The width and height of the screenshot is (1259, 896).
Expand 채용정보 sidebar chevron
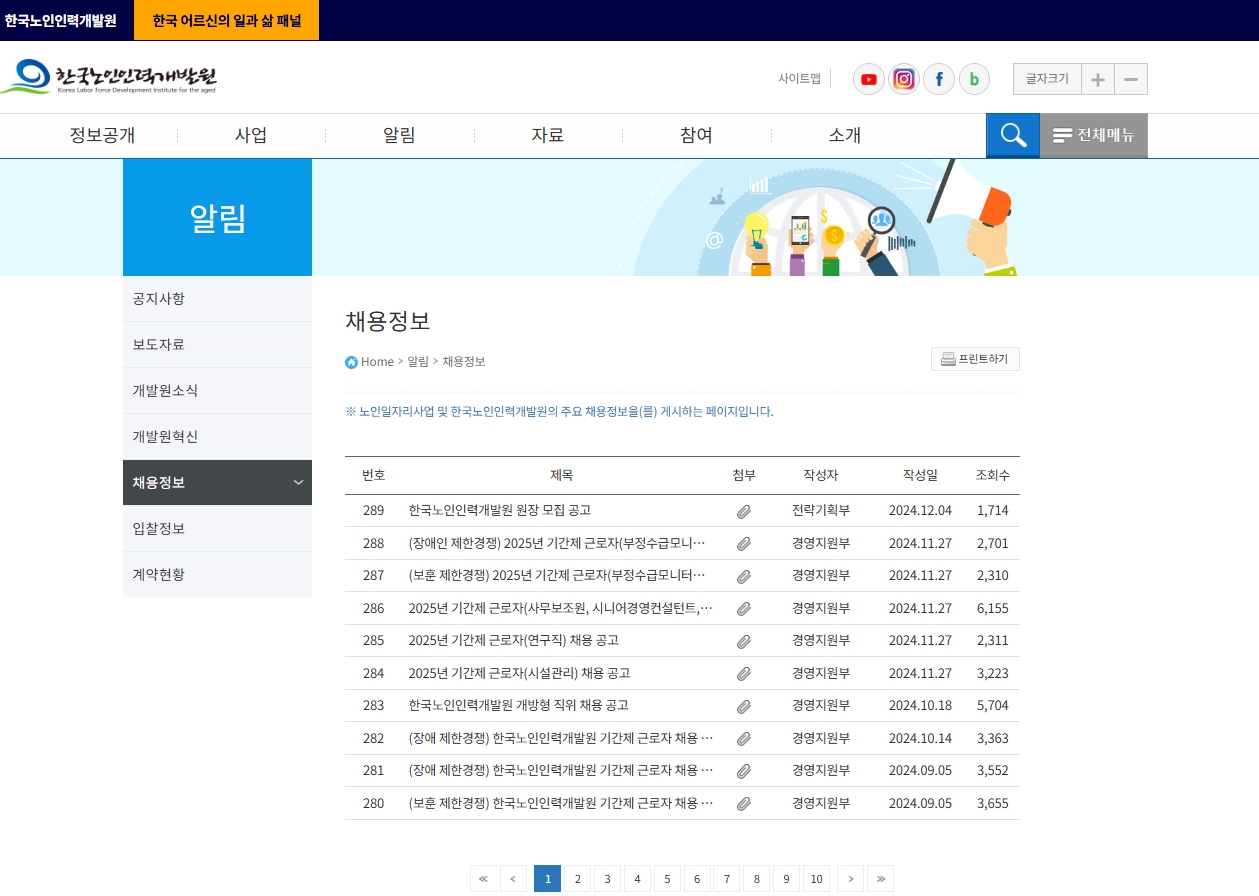tap(298, 483)
